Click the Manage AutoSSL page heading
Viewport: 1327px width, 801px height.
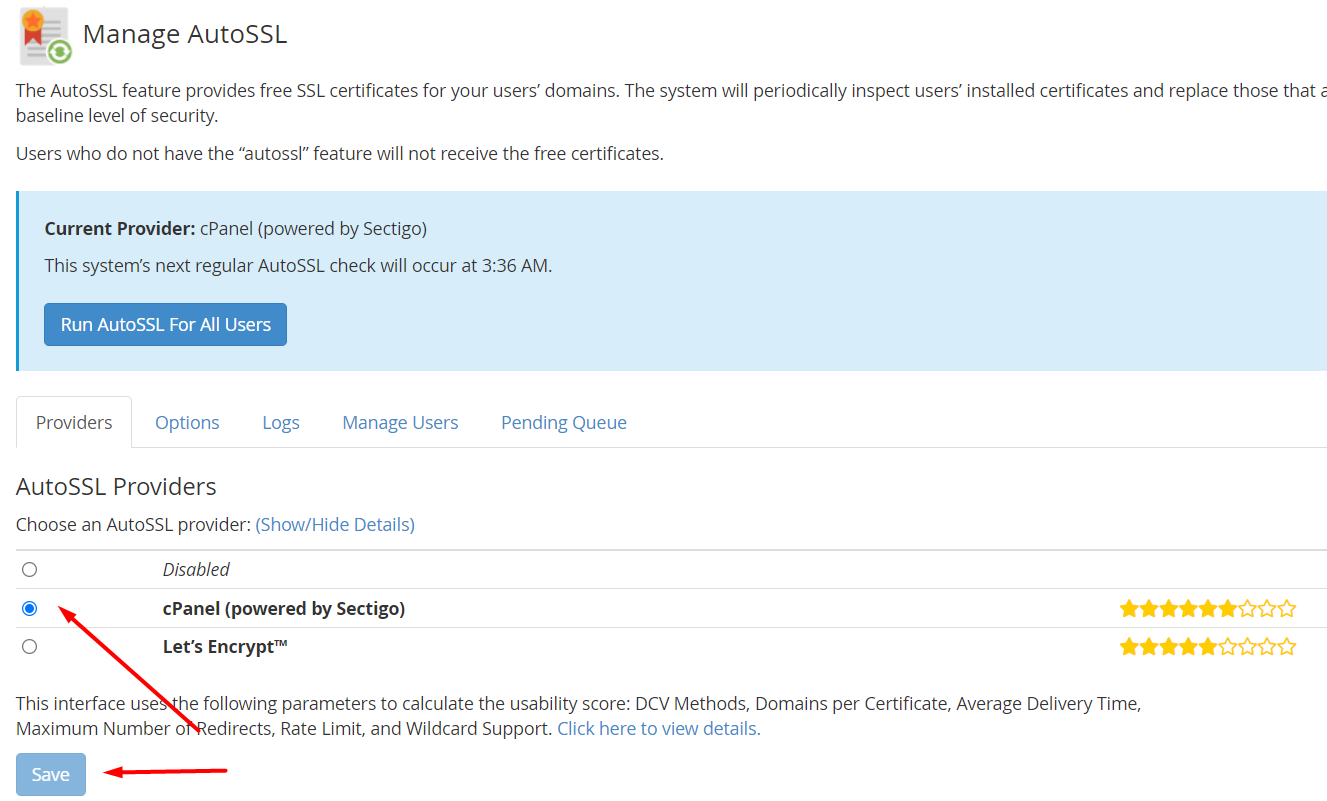tap(185, 34)
